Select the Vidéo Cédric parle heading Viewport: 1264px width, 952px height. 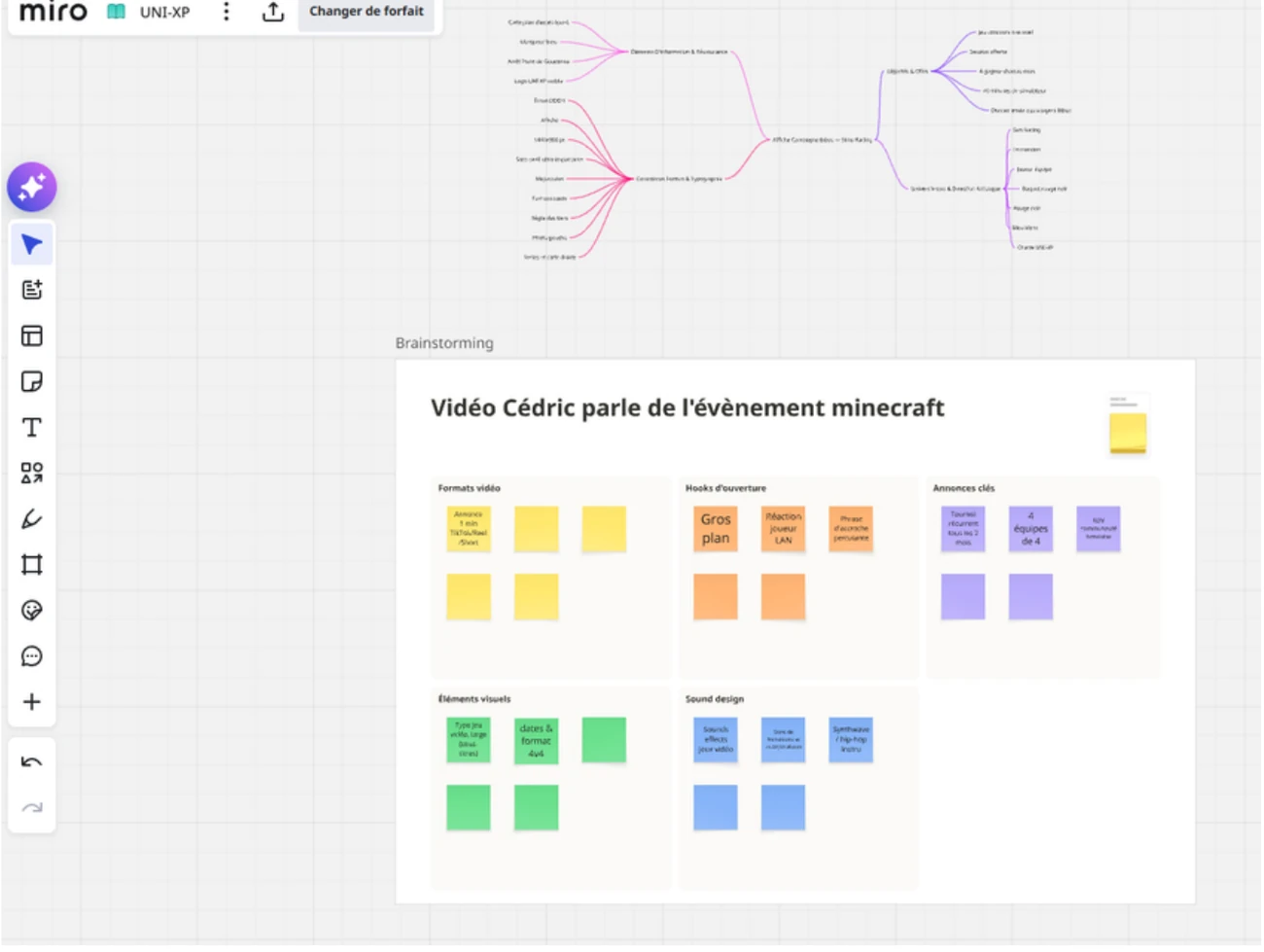coord(687,407)
